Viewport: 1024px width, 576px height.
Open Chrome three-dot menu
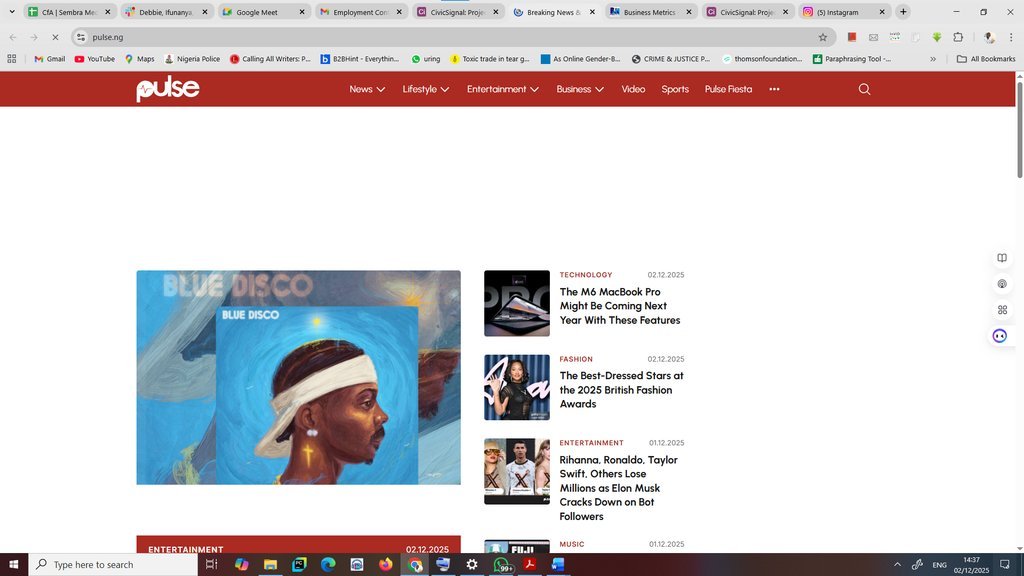[1011, 37]
